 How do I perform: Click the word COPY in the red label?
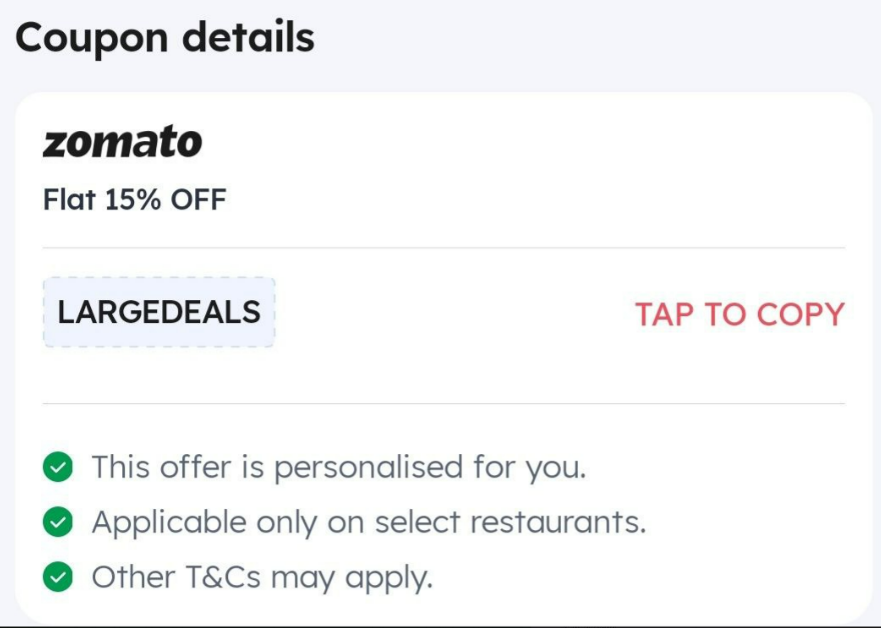pos(801,314)
